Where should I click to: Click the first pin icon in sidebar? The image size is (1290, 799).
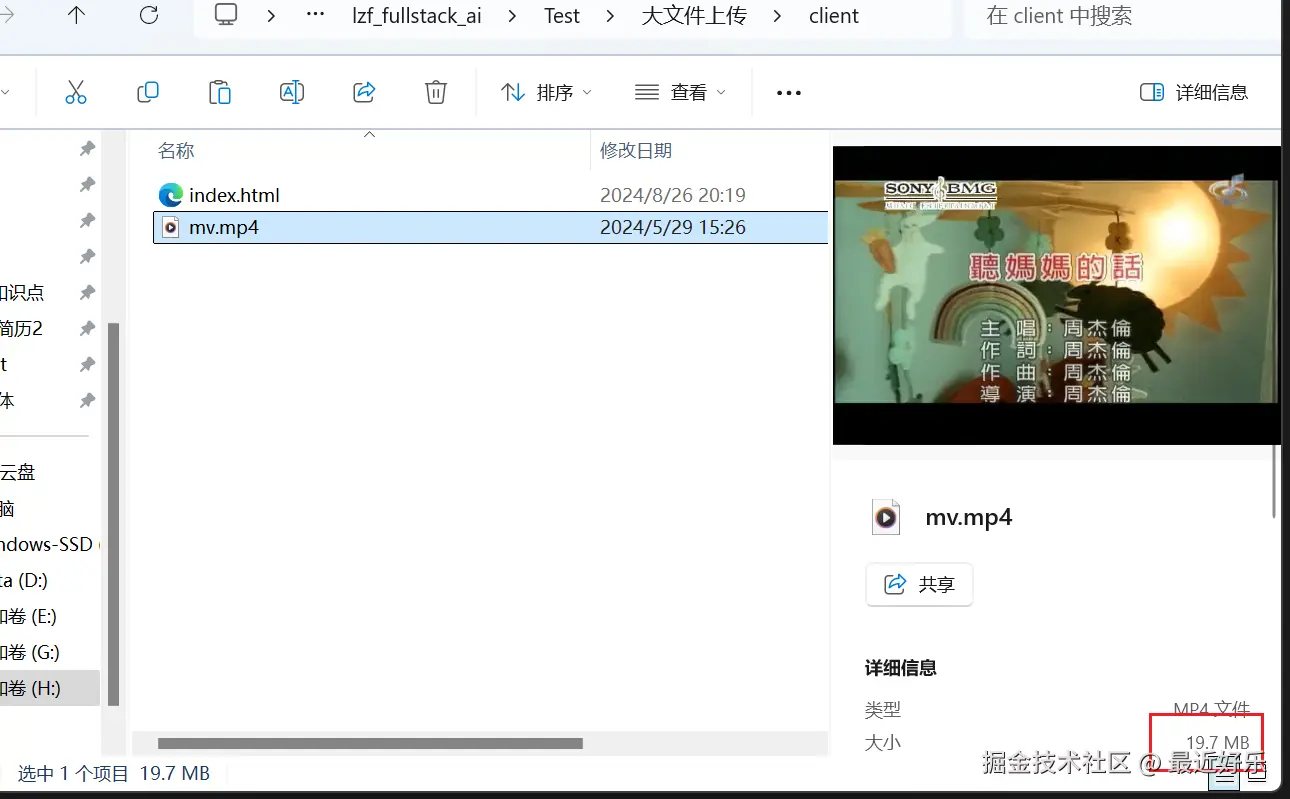87,148
